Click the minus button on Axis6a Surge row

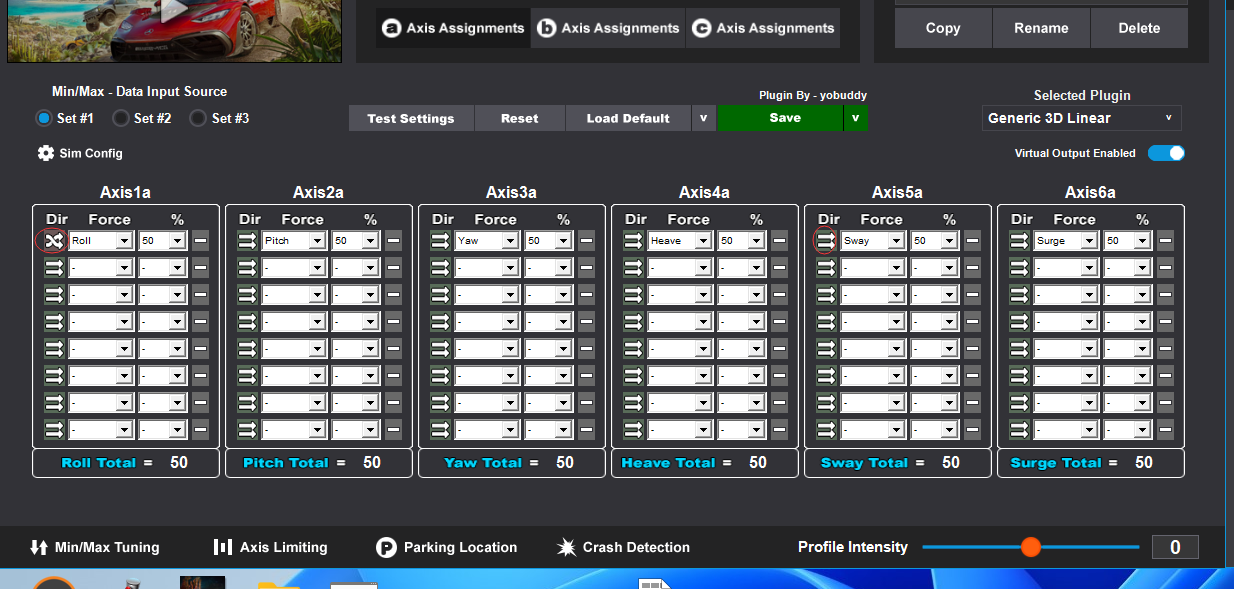pyautogui.click(x=1165, y=241)
